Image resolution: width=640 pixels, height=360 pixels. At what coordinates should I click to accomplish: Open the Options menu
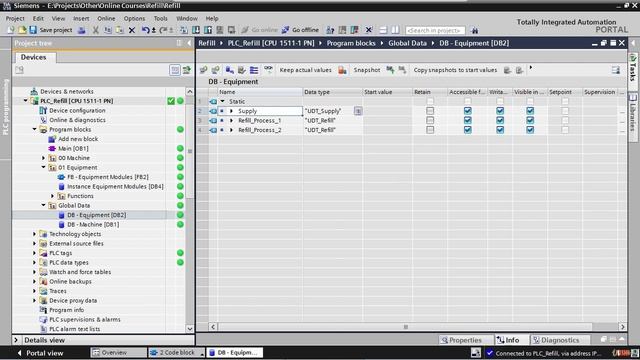tap(134, 18)
